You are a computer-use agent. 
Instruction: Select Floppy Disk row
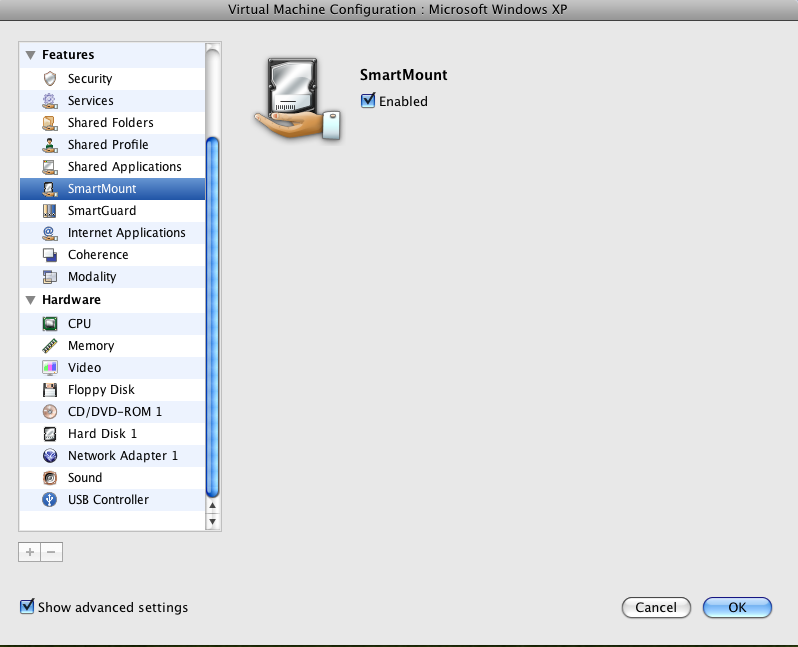[112, 390]
